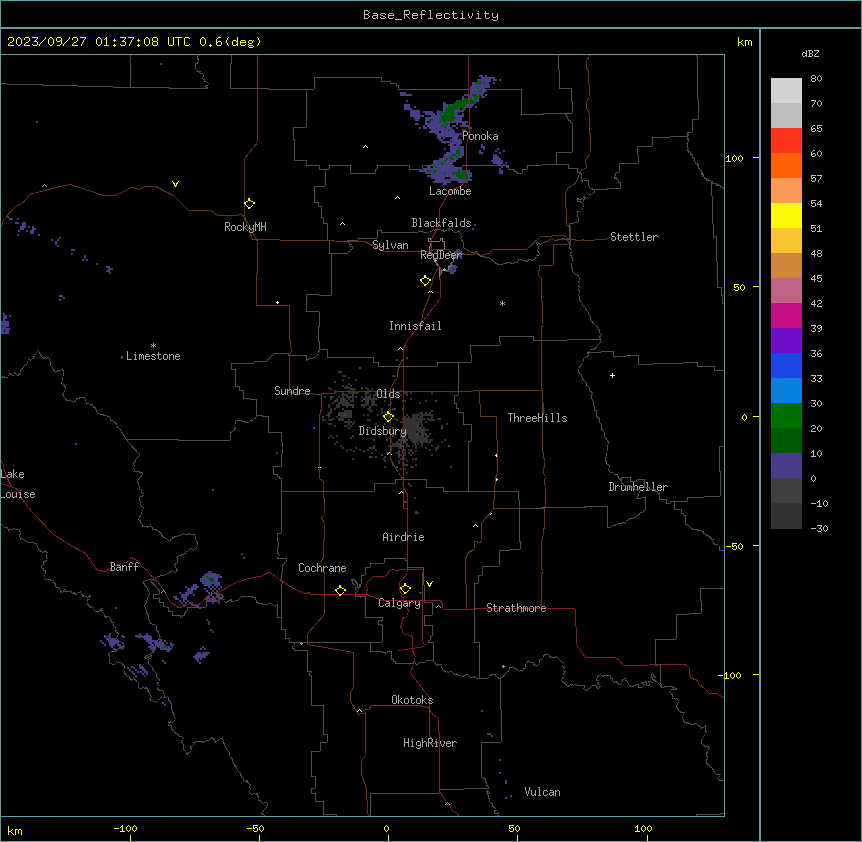Click the topmost light gray legend swatch

coord(786,91)
